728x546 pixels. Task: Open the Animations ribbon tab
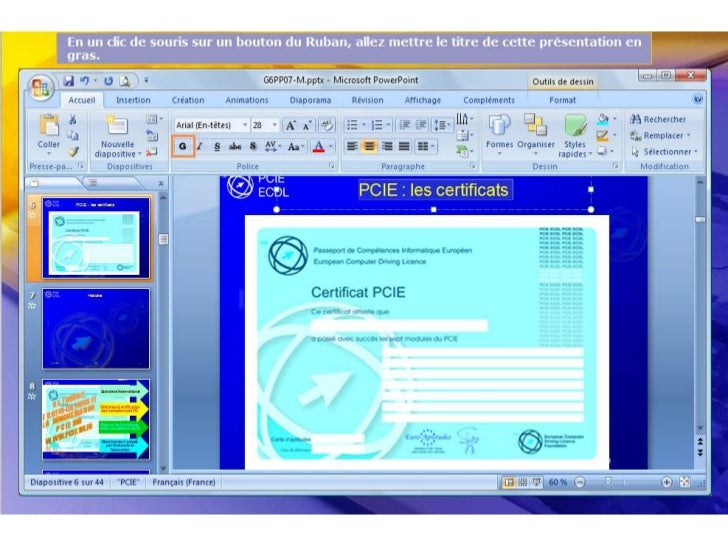point(247,100)
